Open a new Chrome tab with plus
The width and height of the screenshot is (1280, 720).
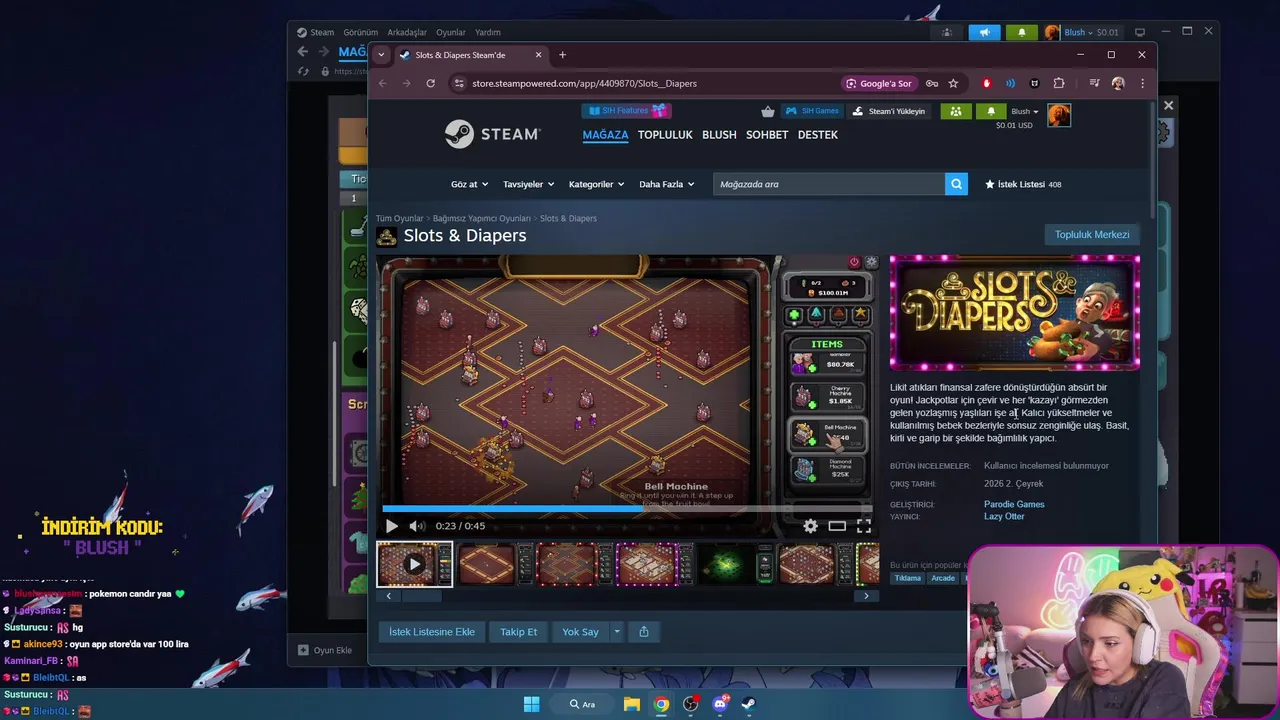click(x=562, y=55)
